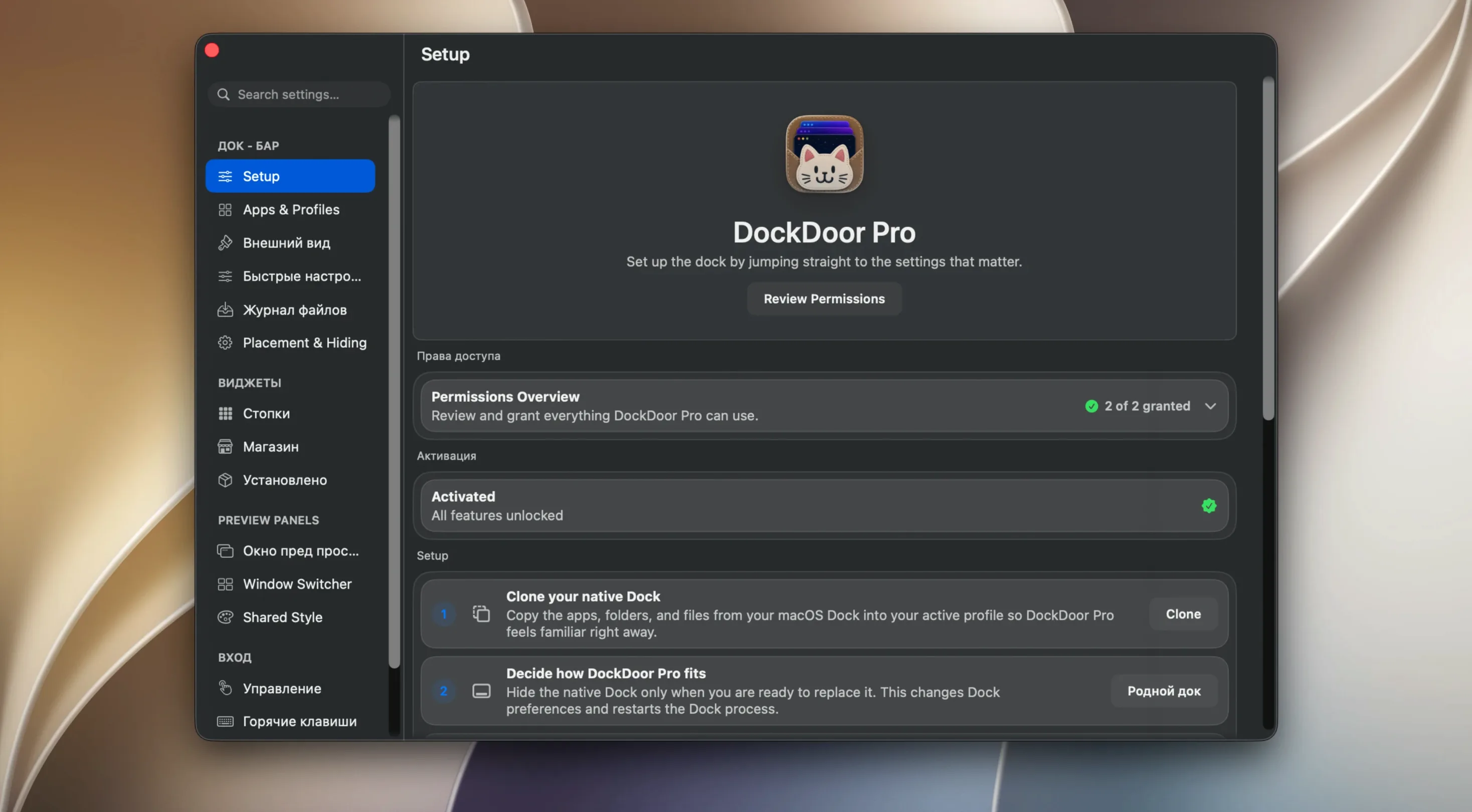Go to Placement & Hiding settings
1472x812 pixels.
[x=290, y=343]
